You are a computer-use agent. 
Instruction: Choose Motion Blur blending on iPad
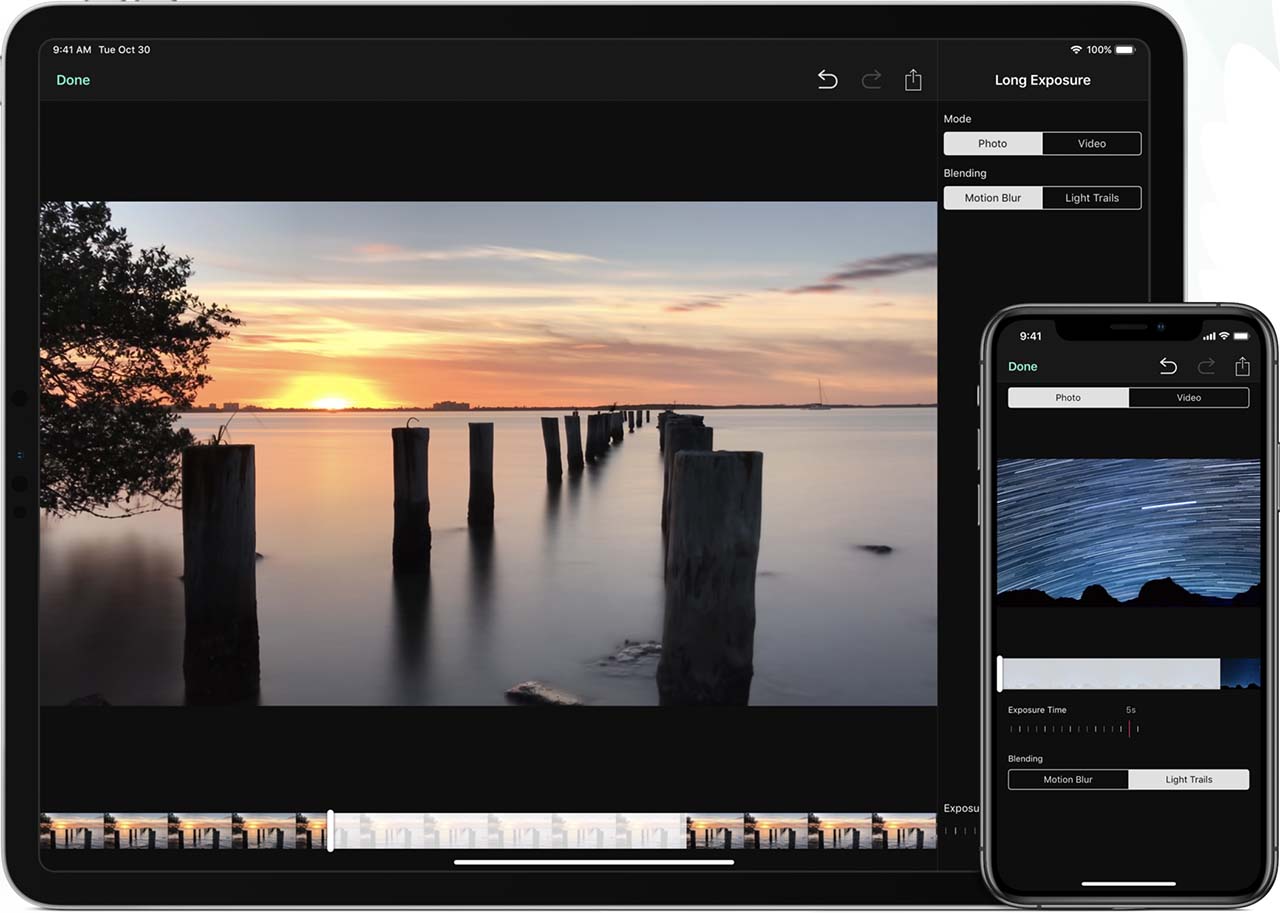click(993, 198)
